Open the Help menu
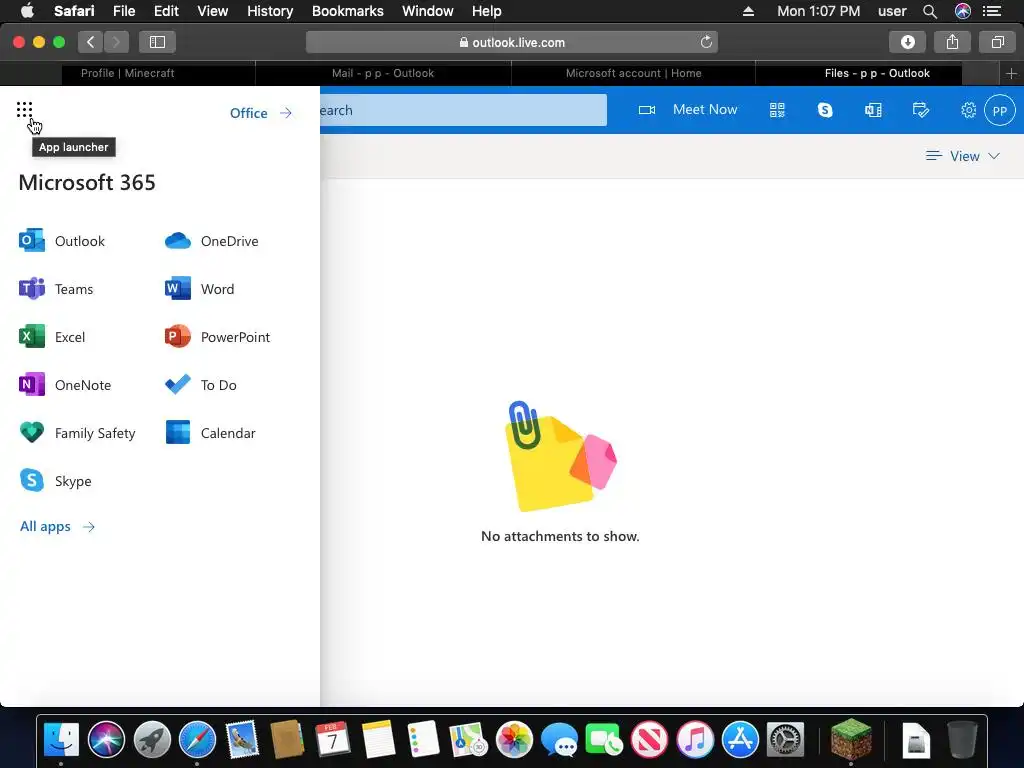The width and height of the screenshot is (1024, 768). click(487, 11)
